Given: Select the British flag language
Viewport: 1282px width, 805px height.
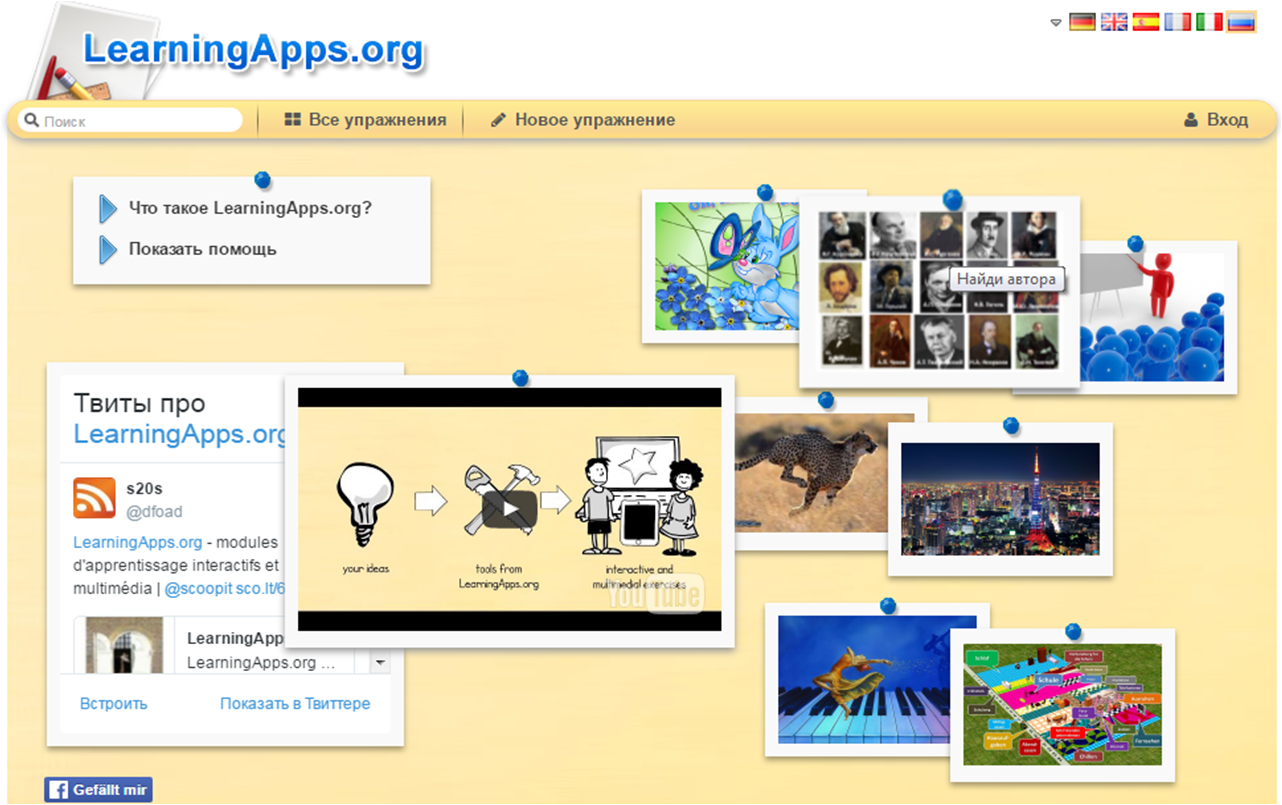Looking at the screenshot, I should (1114, 21).
